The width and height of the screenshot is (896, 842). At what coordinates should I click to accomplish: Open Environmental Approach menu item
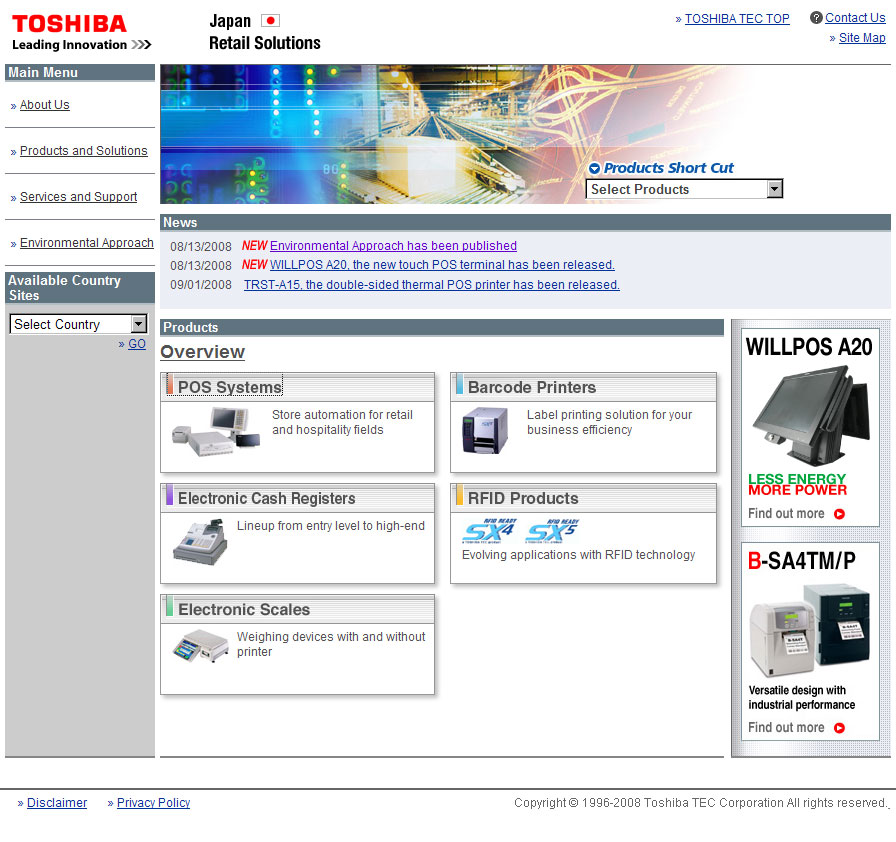pos(87,243)
